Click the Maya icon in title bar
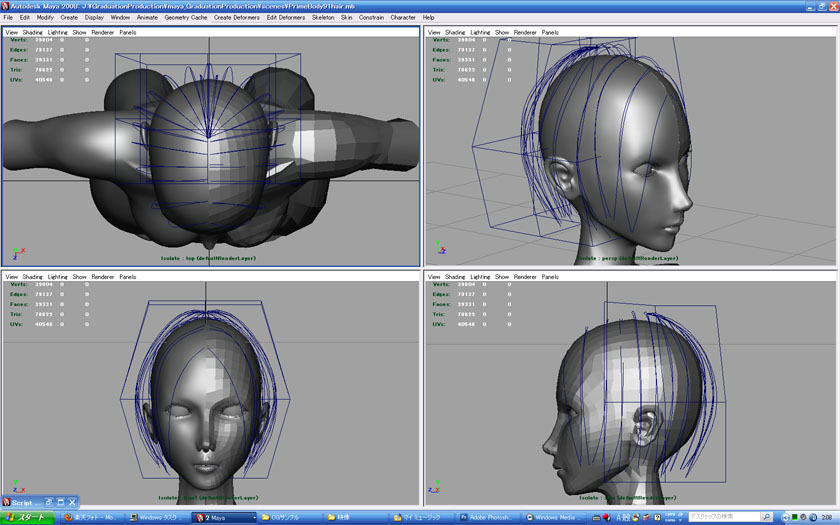This screenshot has height=525, width=840. pyautogui.click(x=5, y=5)
